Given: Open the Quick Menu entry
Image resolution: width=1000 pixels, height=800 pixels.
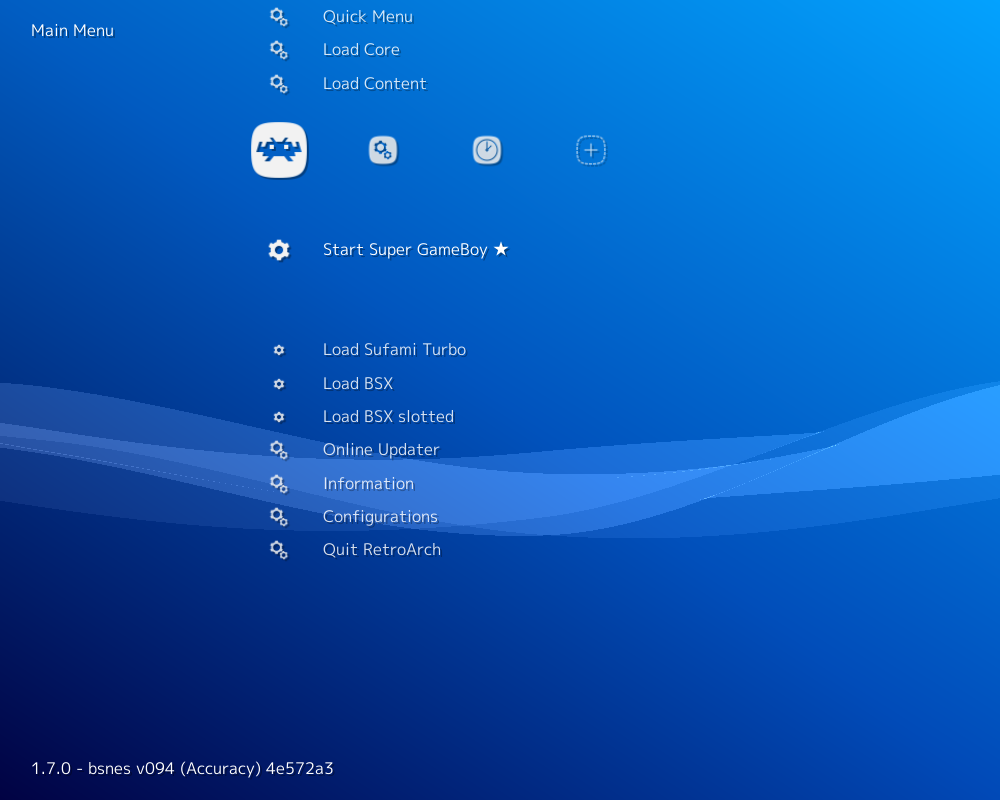Looking at the screenshot, I should 367,17.
